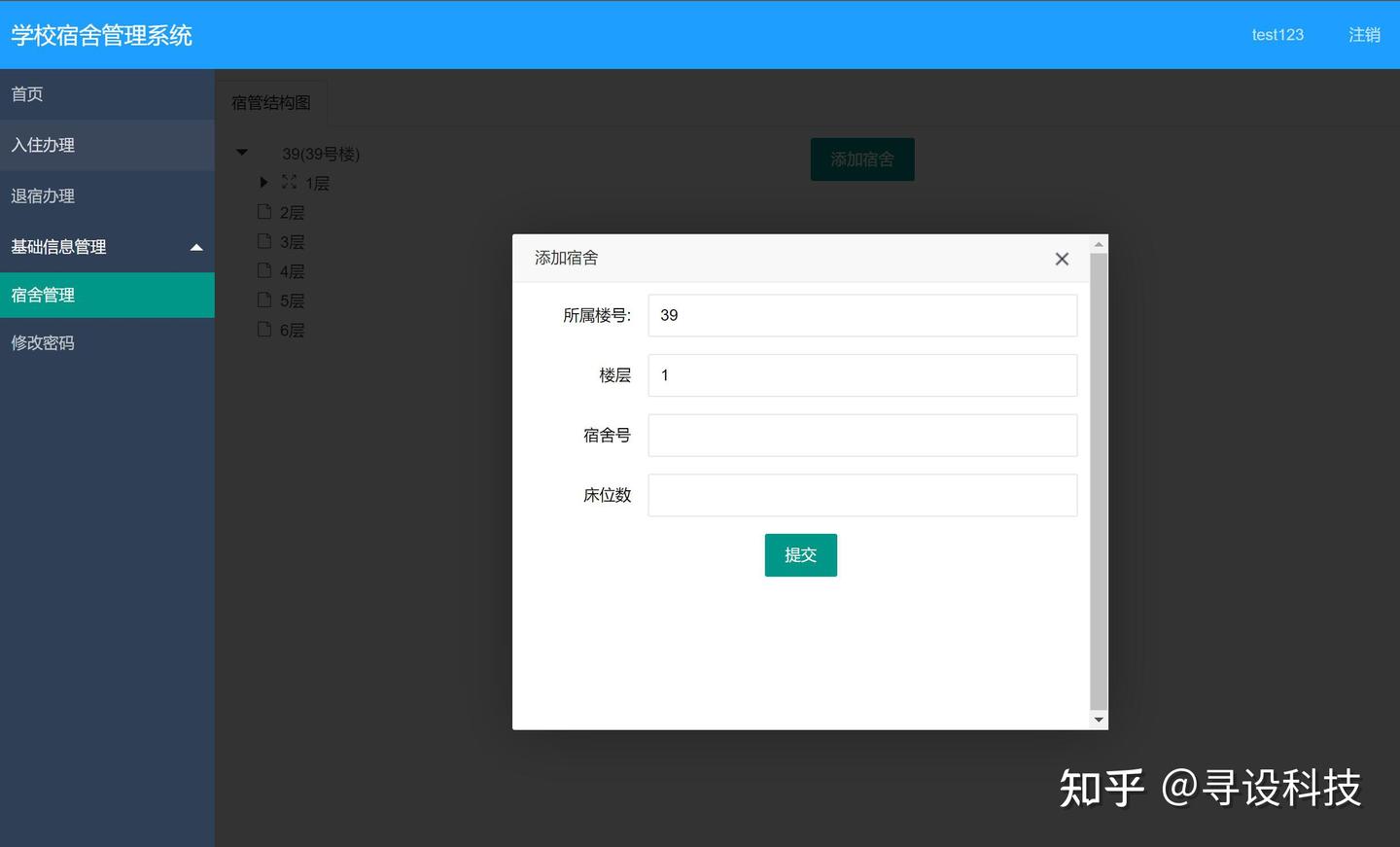The width and height of the screenshot is (1400, 847).
Task: Click the document icon beside 6层
Action: pos(264,330)
